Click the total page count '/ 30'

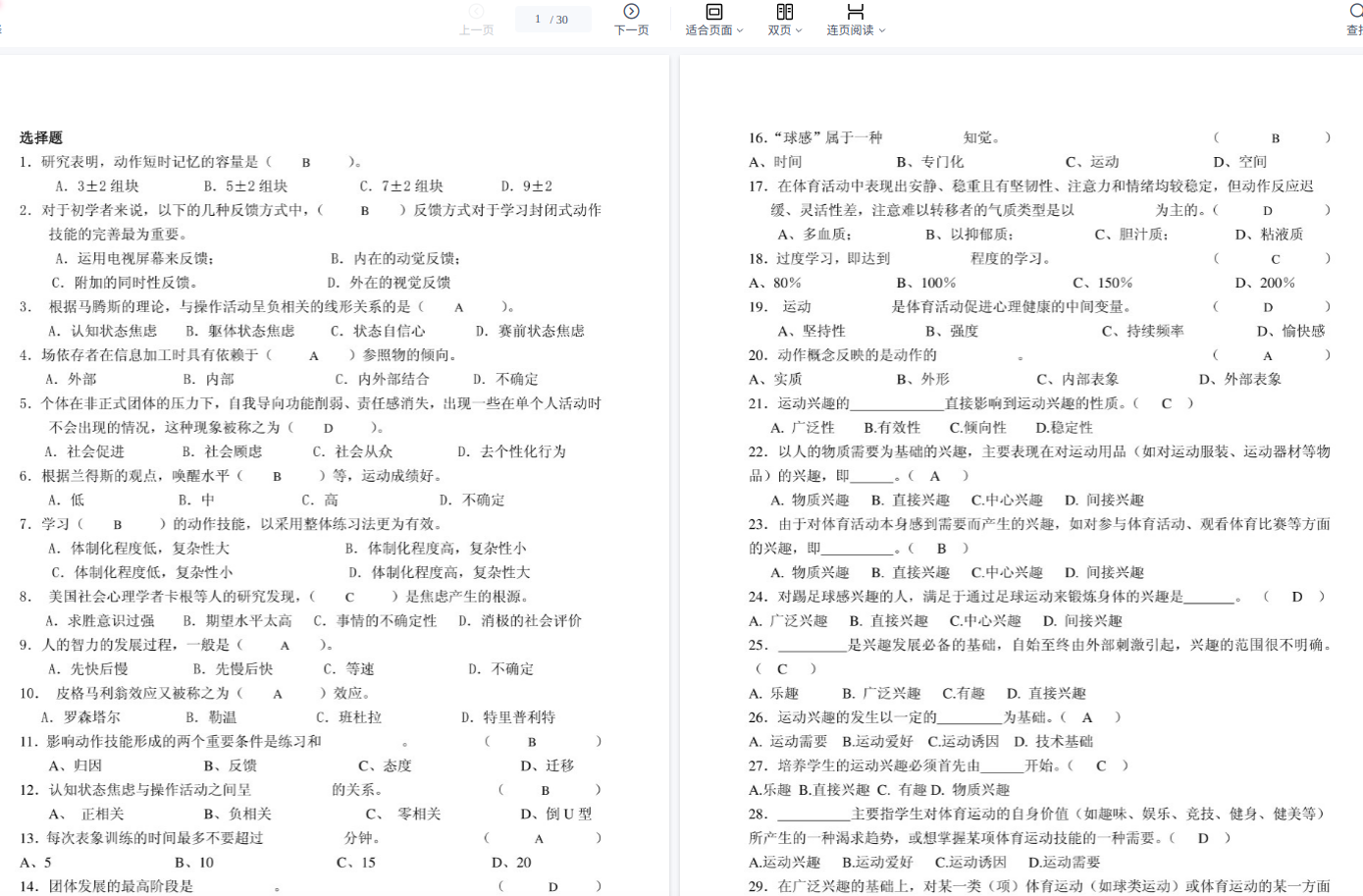click(x=559, y=20)
